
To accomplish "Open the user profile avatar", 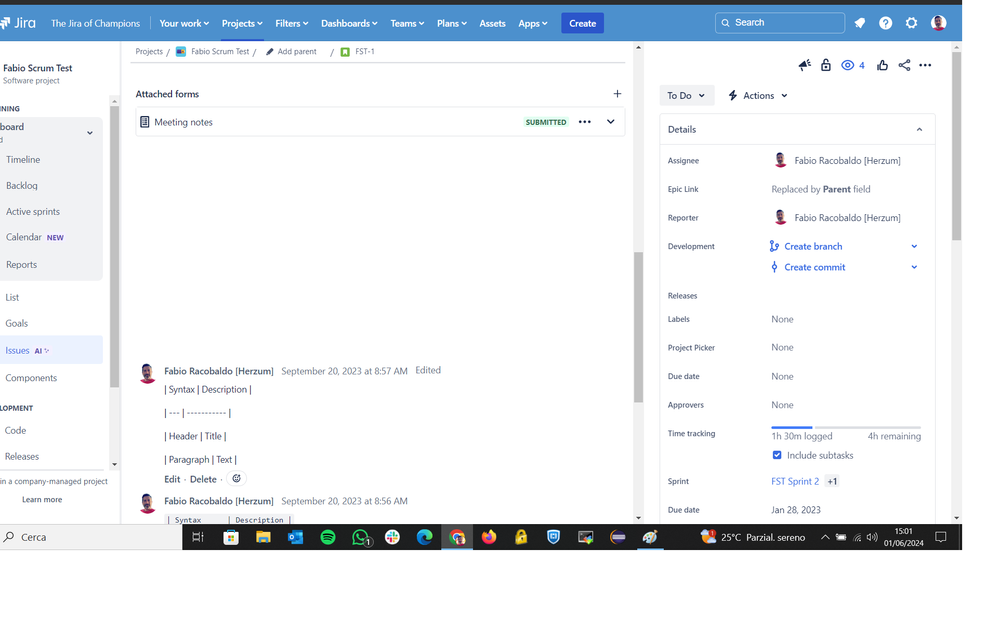I will (x=938, y=24).
